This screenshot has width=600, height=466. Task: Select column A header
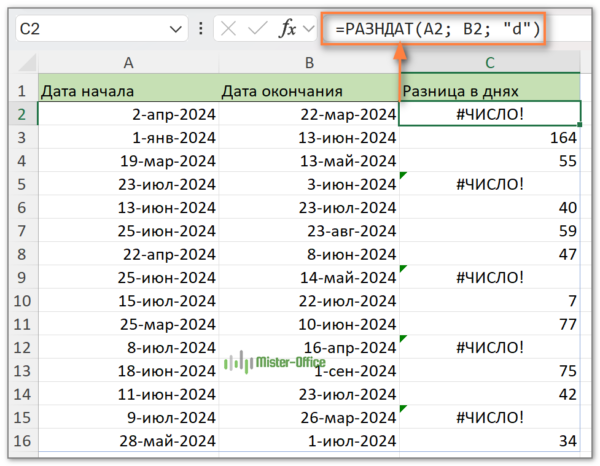pos(128,62)
